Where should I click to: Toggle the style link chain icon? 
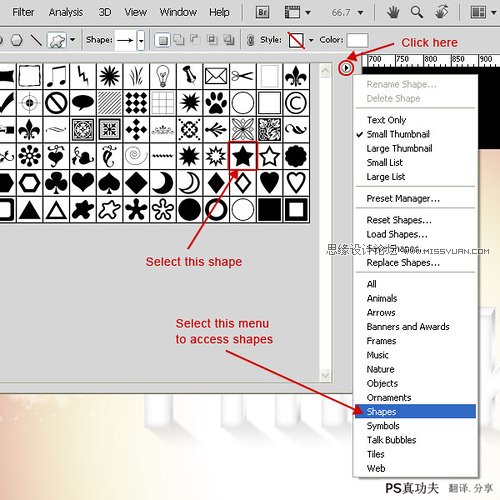click(x=251, y=40)
